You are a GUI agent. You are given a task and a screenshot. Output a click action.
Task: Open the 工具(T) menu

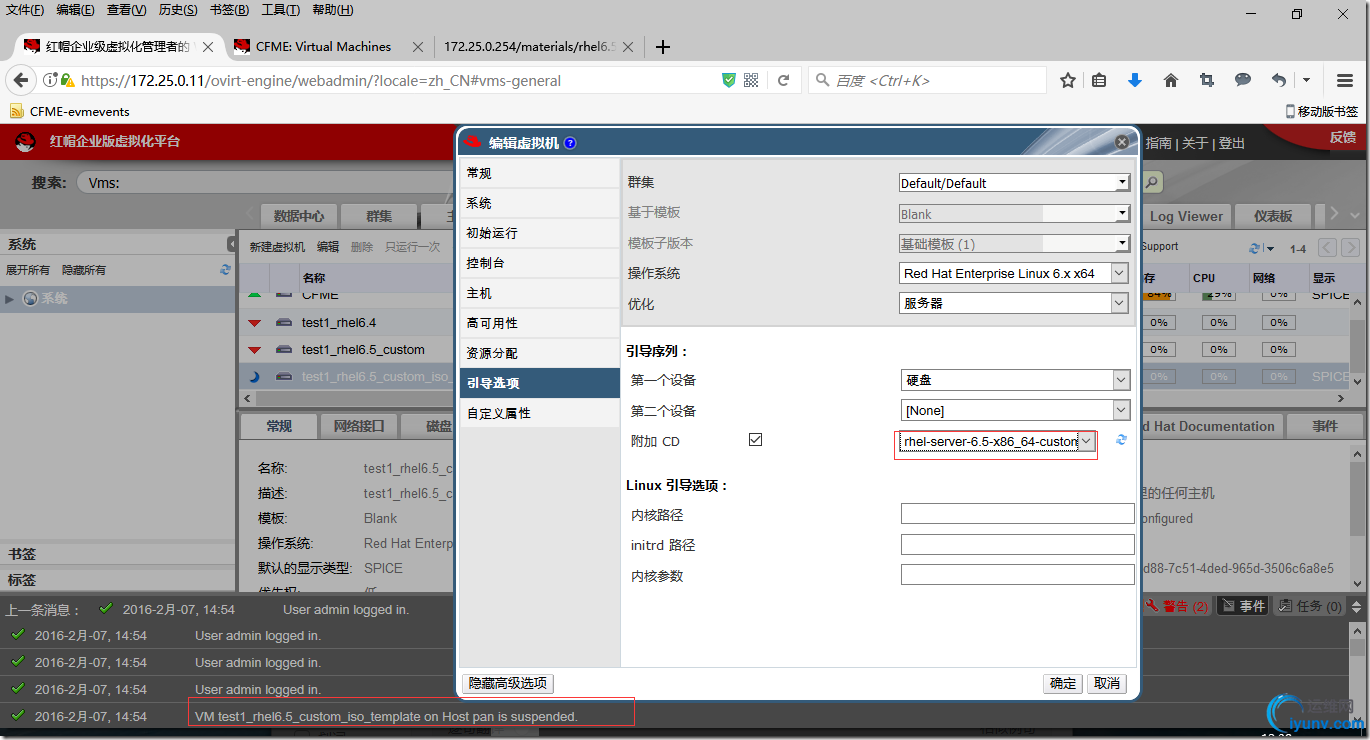pos(281,10)
